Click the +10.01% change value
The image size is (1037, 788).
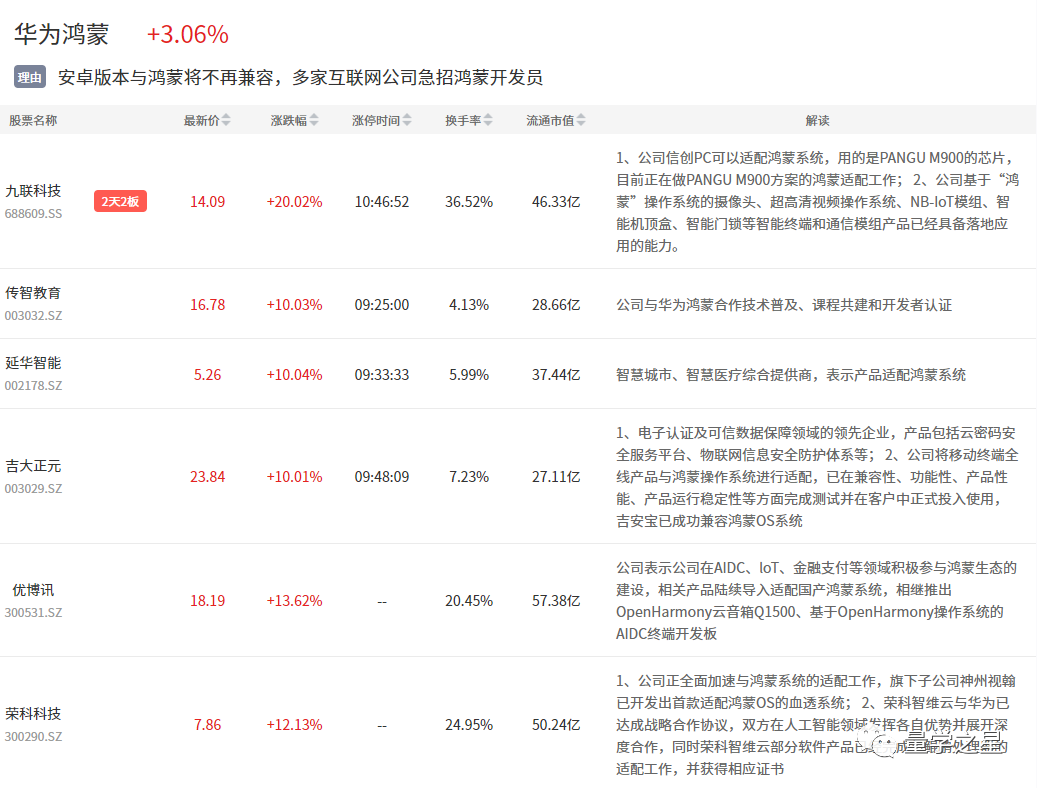tap(294, 477)
